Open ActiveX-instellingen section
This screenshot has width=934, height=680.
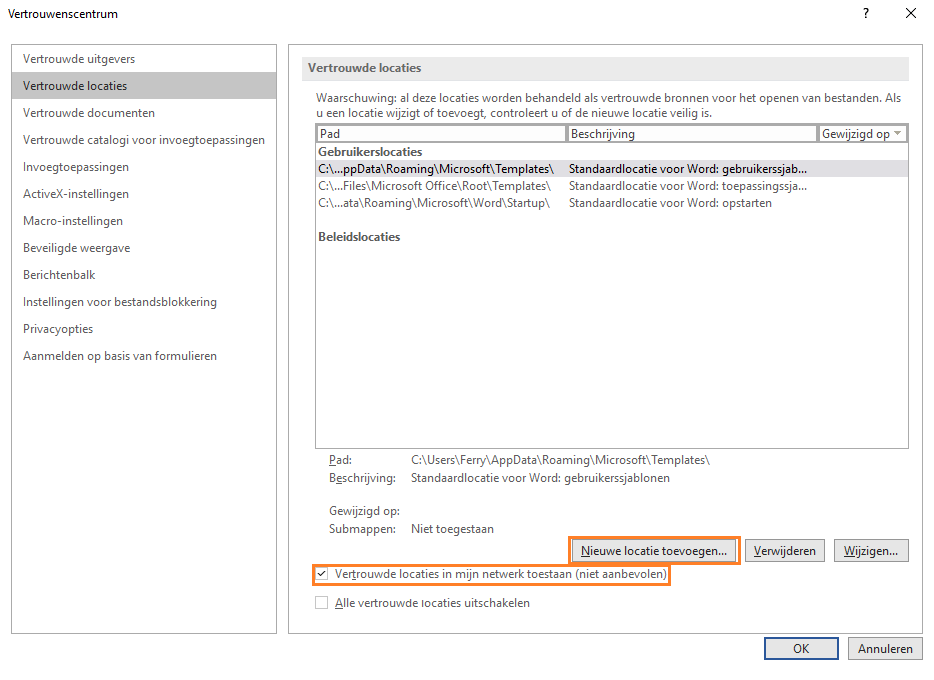[x=144, y=194]
